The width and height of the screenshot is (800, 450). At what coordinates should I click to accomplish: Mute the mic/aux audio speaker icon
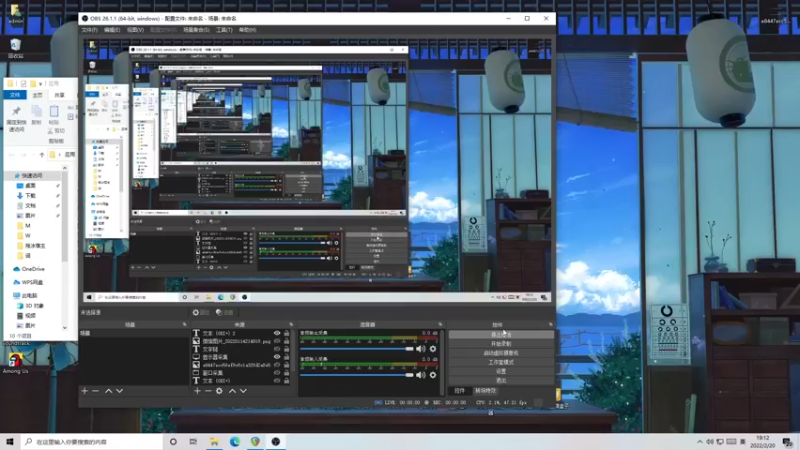click(420, 375)
